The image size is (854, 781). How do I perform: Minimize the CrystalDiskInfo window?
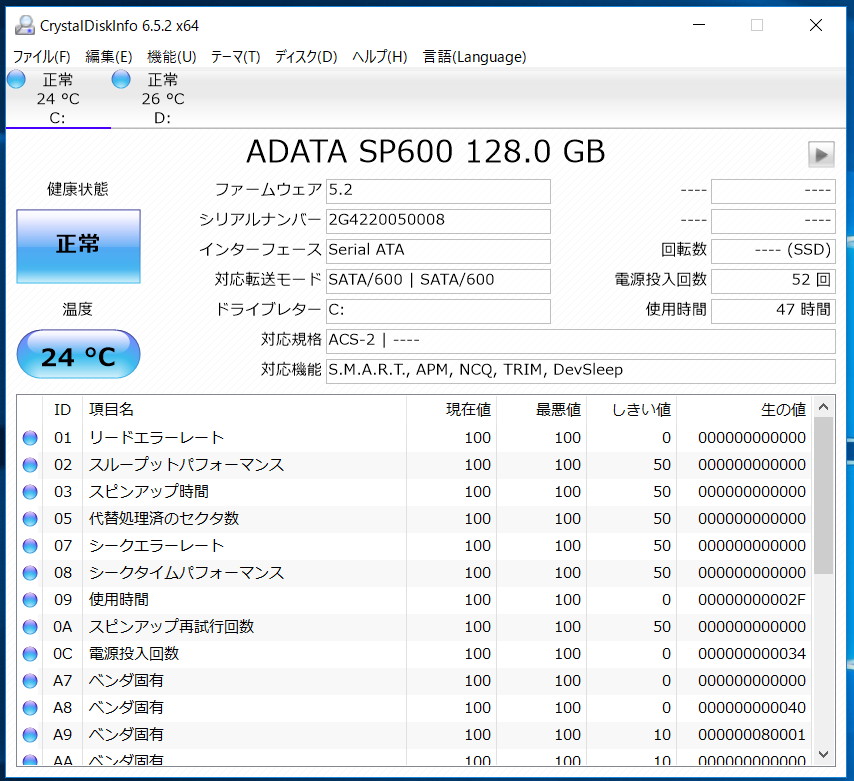click(x=699, y=25)
